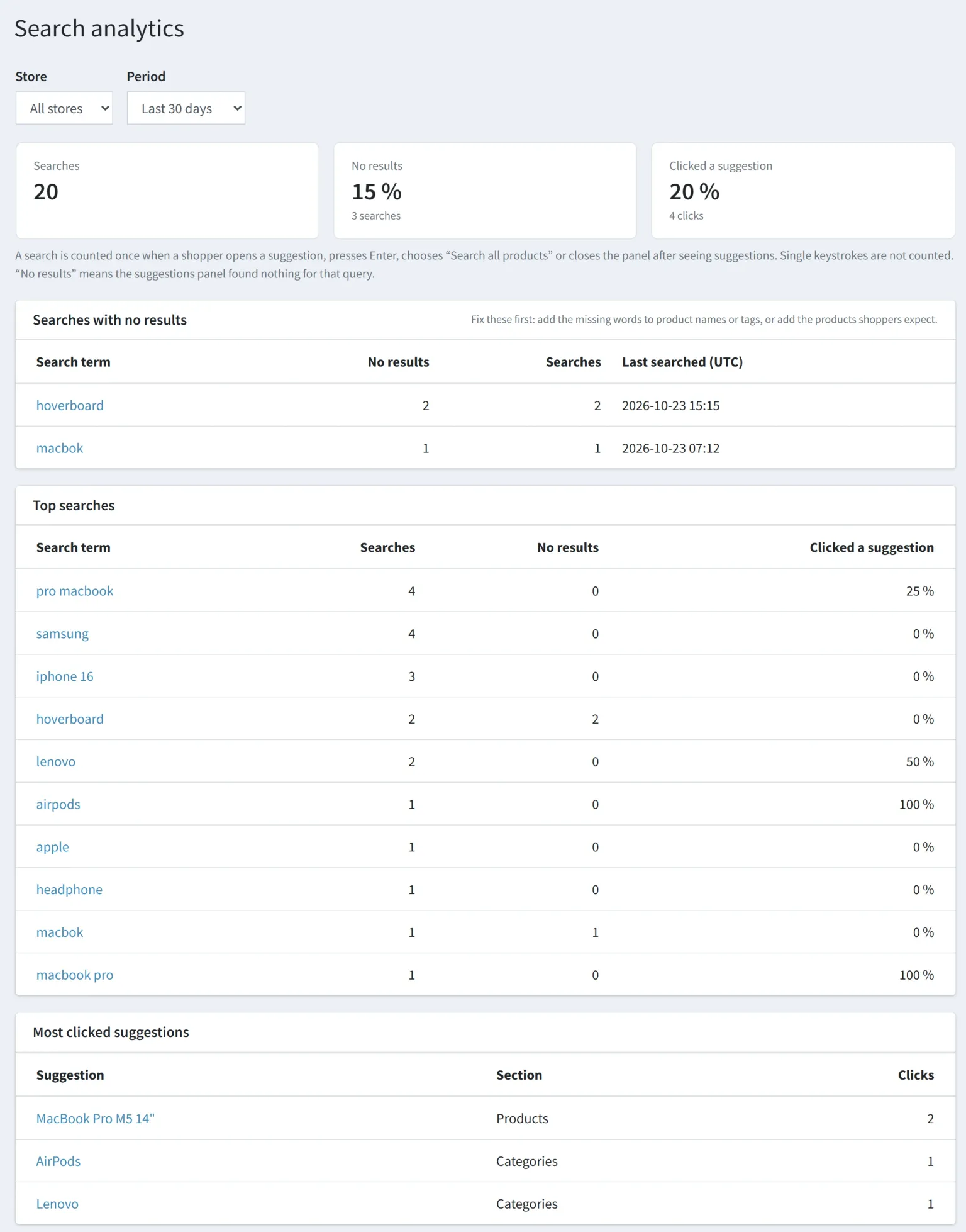The height and width of the screenshot is (1232, 966).
Task: Click the samsung search term
Action: (x=62, y=634)
